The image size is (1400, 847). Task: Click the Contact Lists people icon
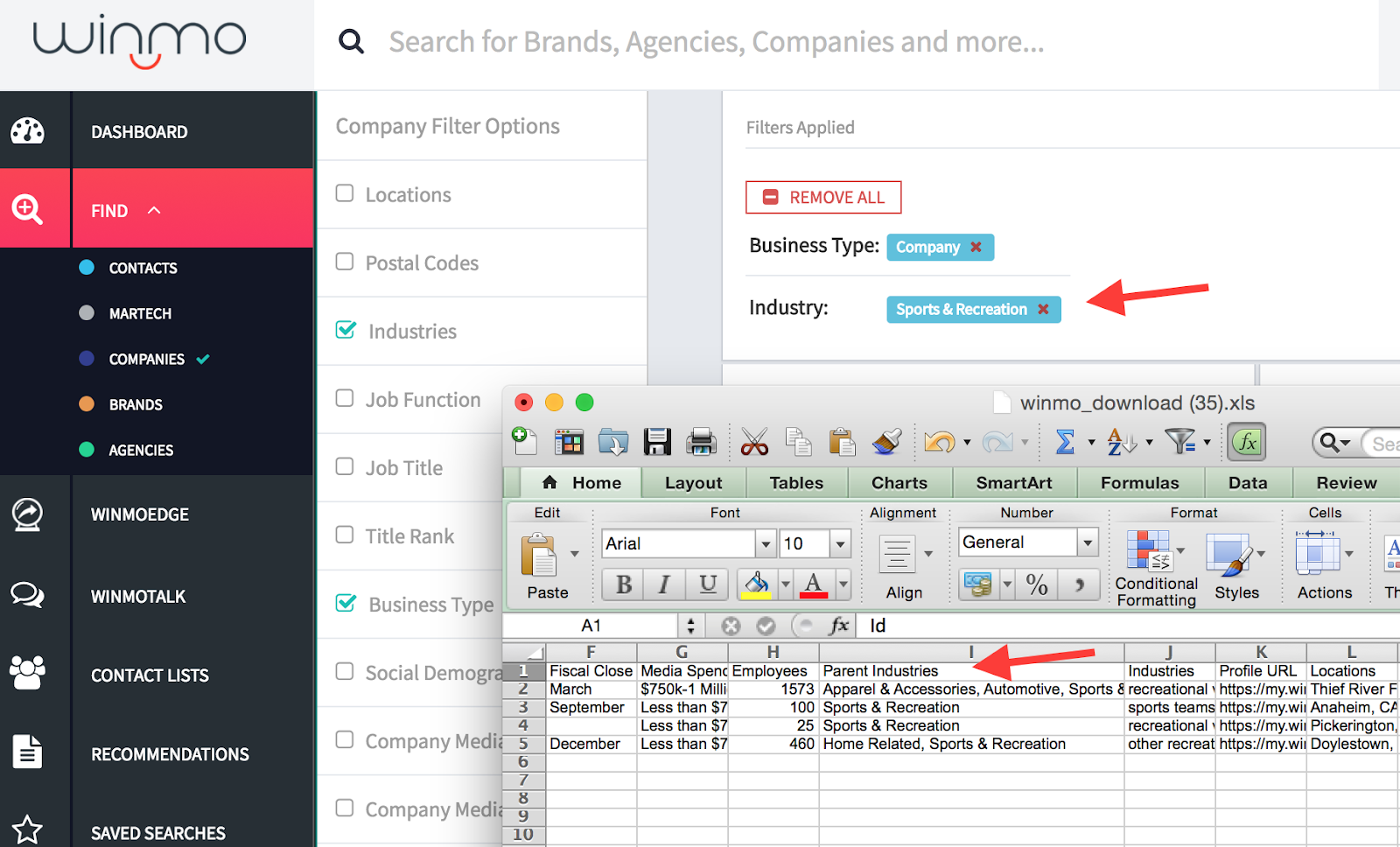pos(27,672)
